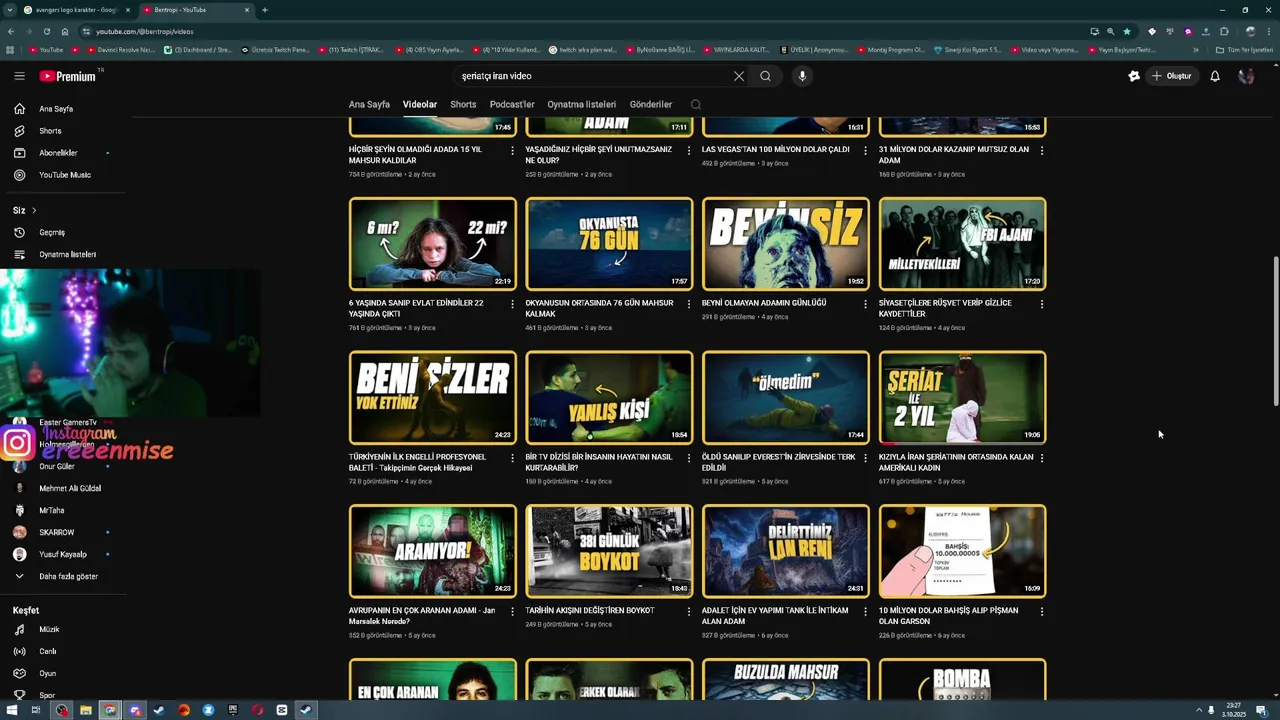Switch to the Podcast'ler tab
The width and height of the screenshot is (1280, 720).
[x=512, y=104]
